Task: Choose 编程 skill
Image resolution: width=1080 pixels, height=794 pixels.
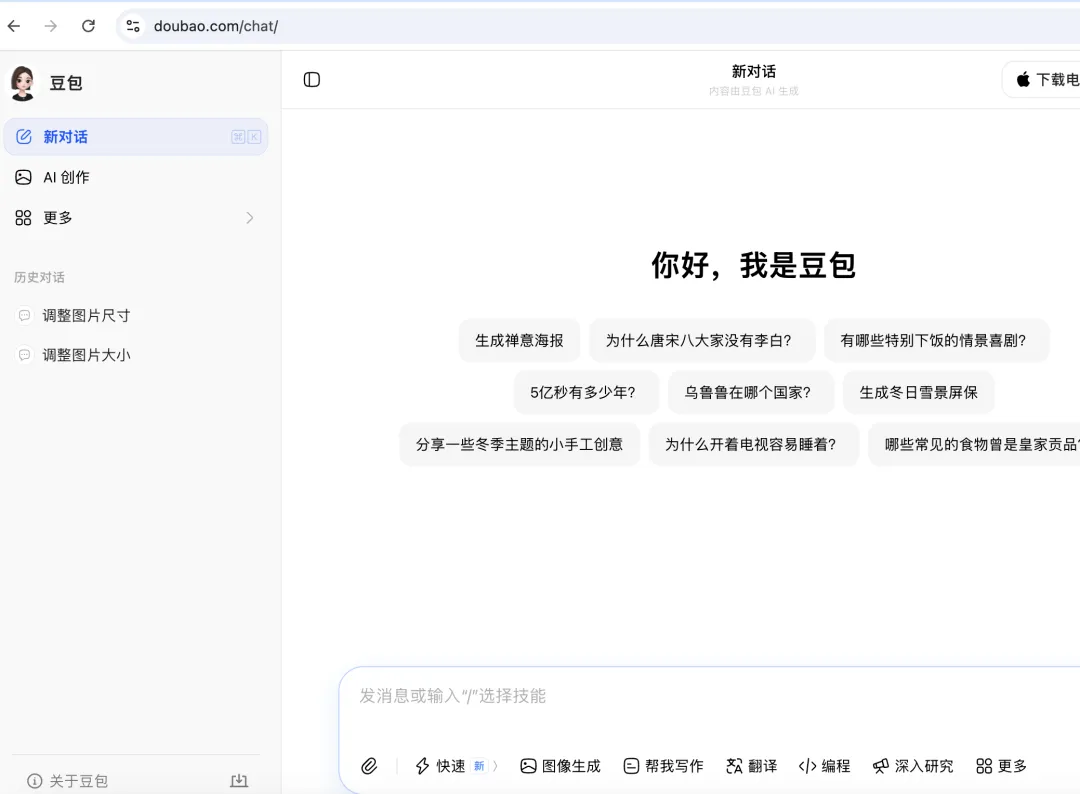Action: coord(824,766)
